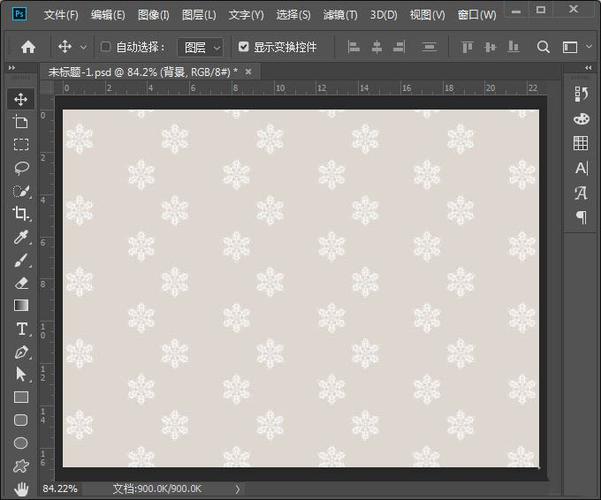Expand the workspace switcher dropdown arrow
The width and height of the screenshot is (601, 500).
click(589, 47)
